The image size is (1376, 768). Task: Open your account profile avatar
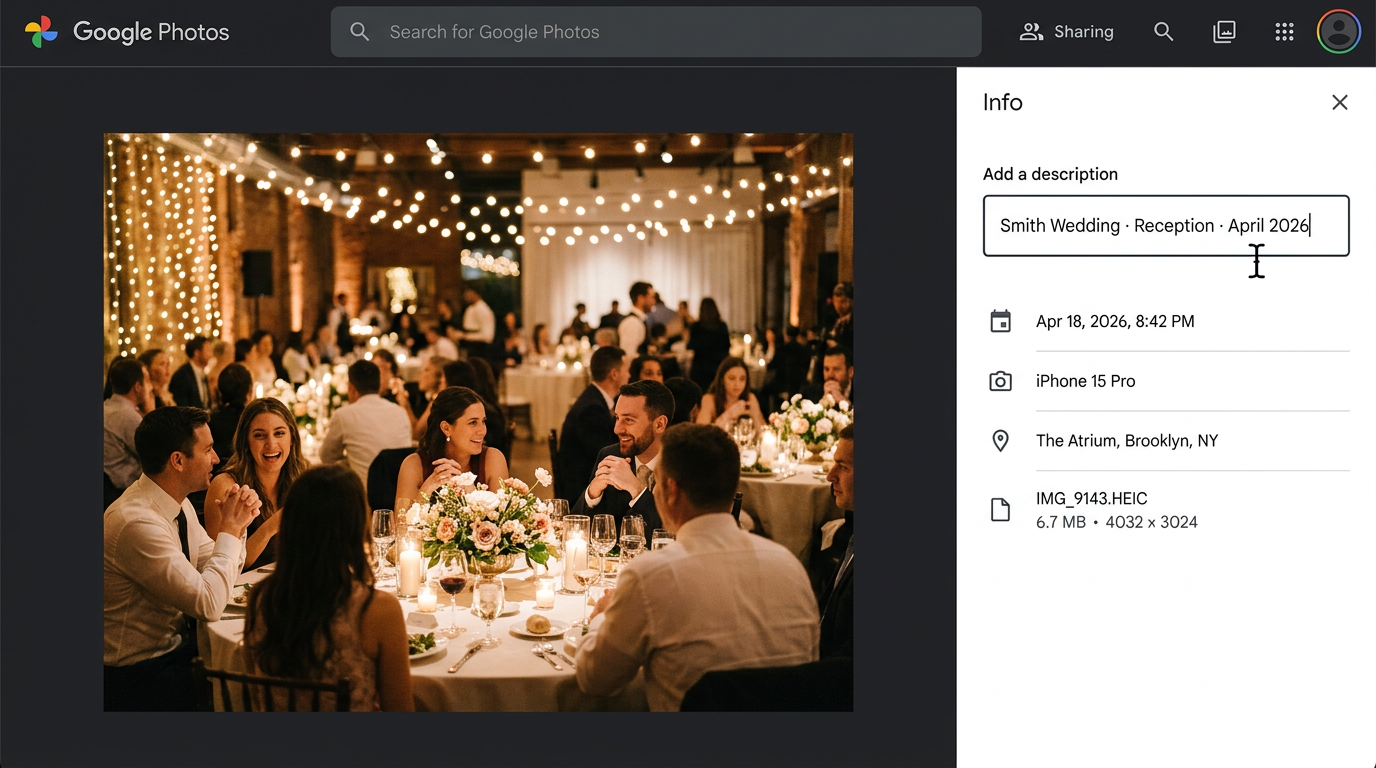point(1338,31)
